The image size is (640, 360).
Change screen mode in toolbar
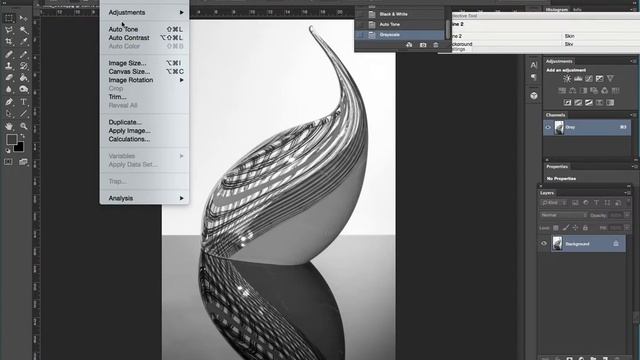[x=23, y=162]
